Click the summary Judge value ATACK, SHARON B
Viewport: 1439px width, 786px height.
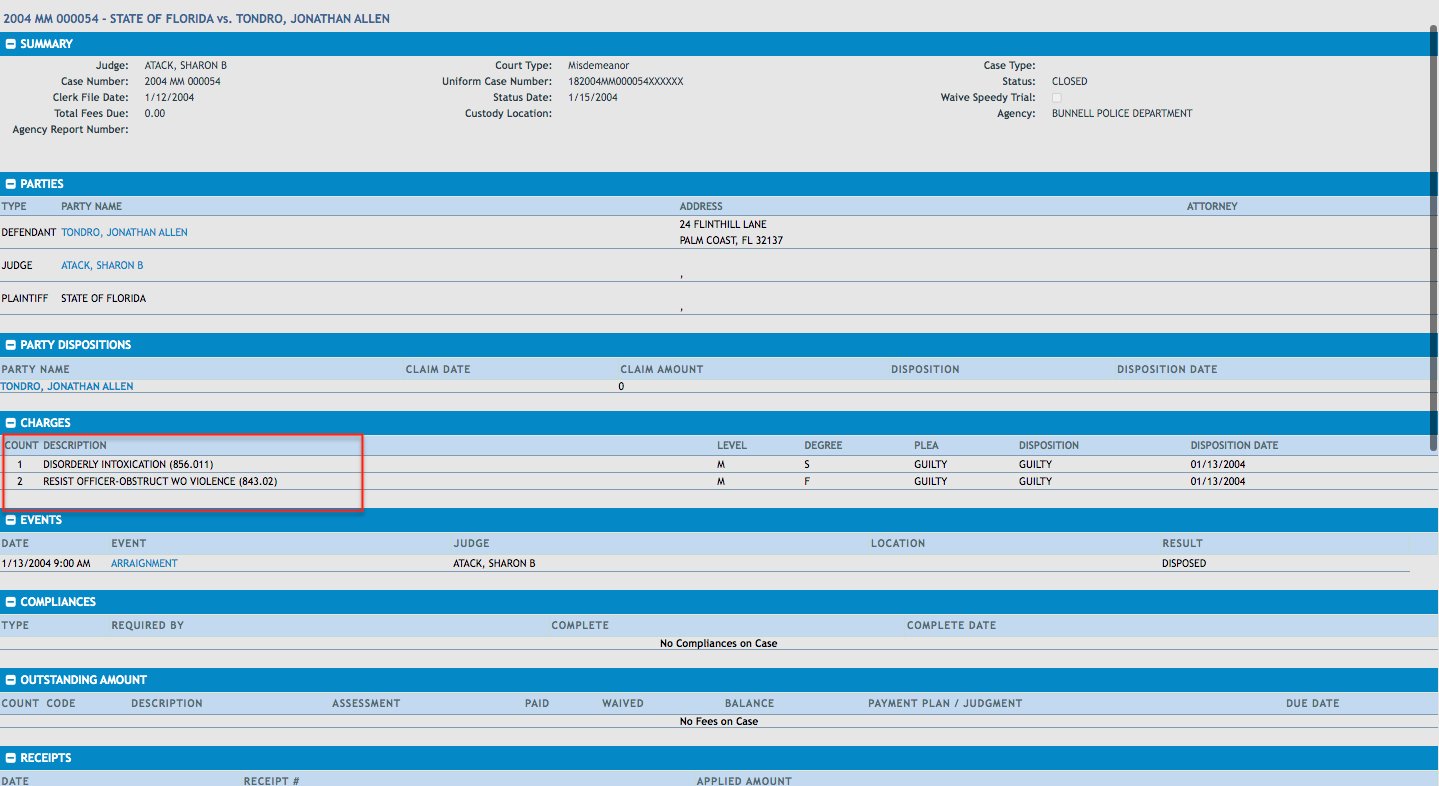tap(186, 65)
